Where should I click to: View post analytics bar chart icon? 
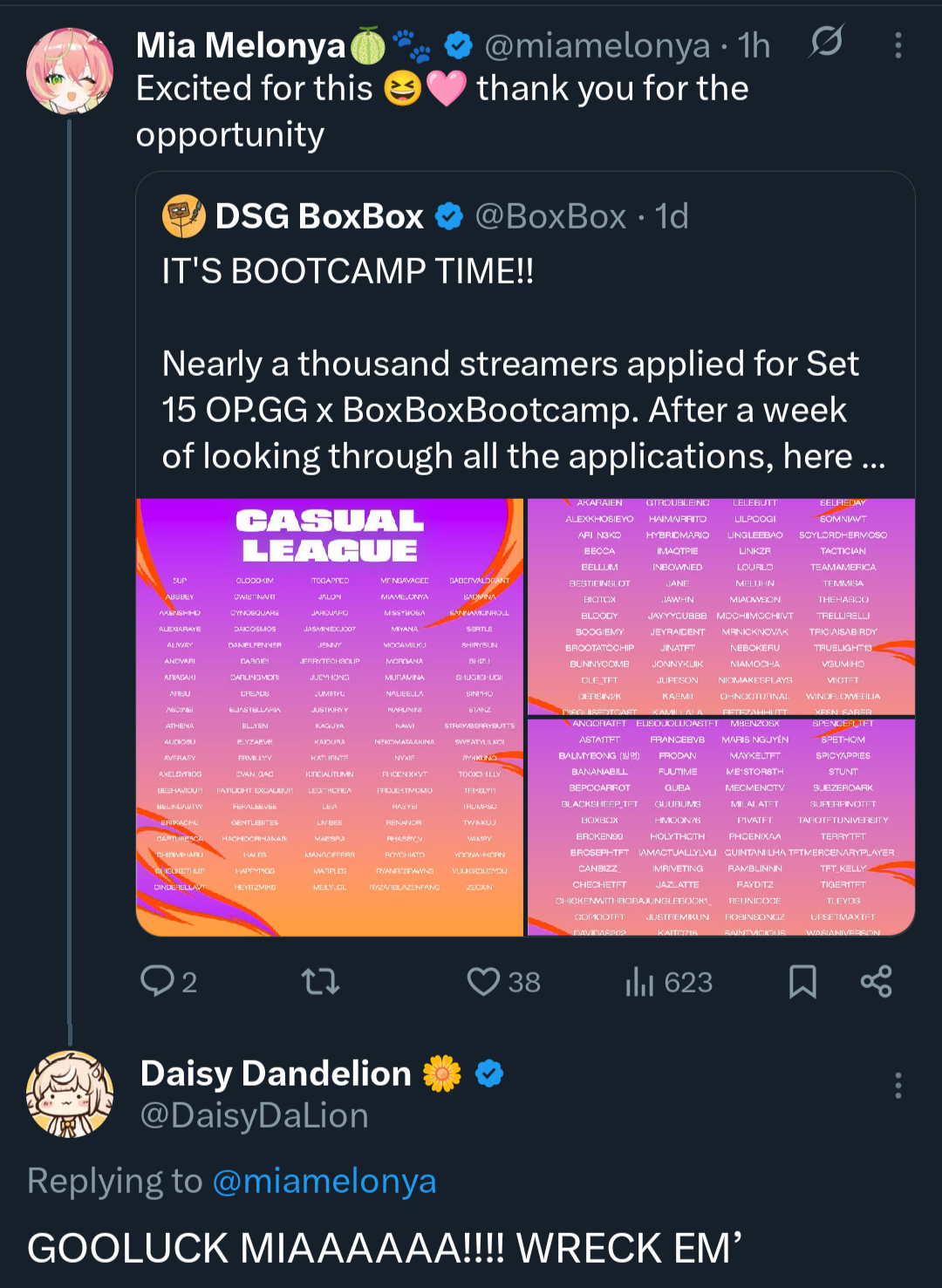tap(639, 982)
